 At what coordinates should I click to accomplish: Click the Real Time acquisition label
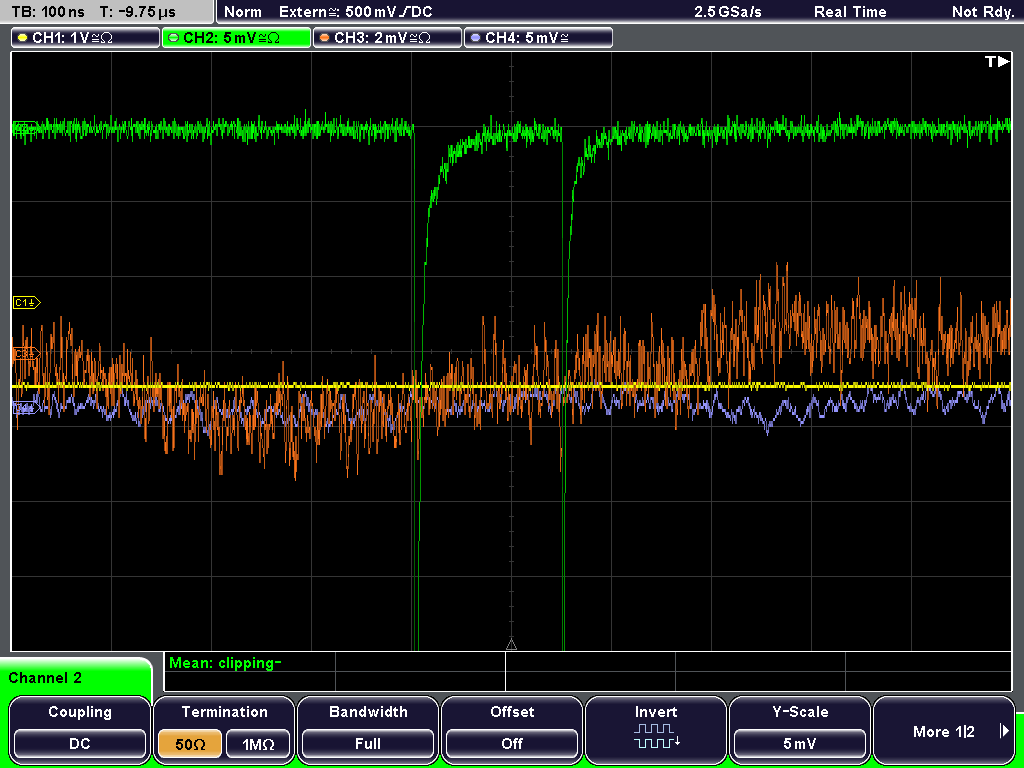pyautogui.click(x=850, y=12)
